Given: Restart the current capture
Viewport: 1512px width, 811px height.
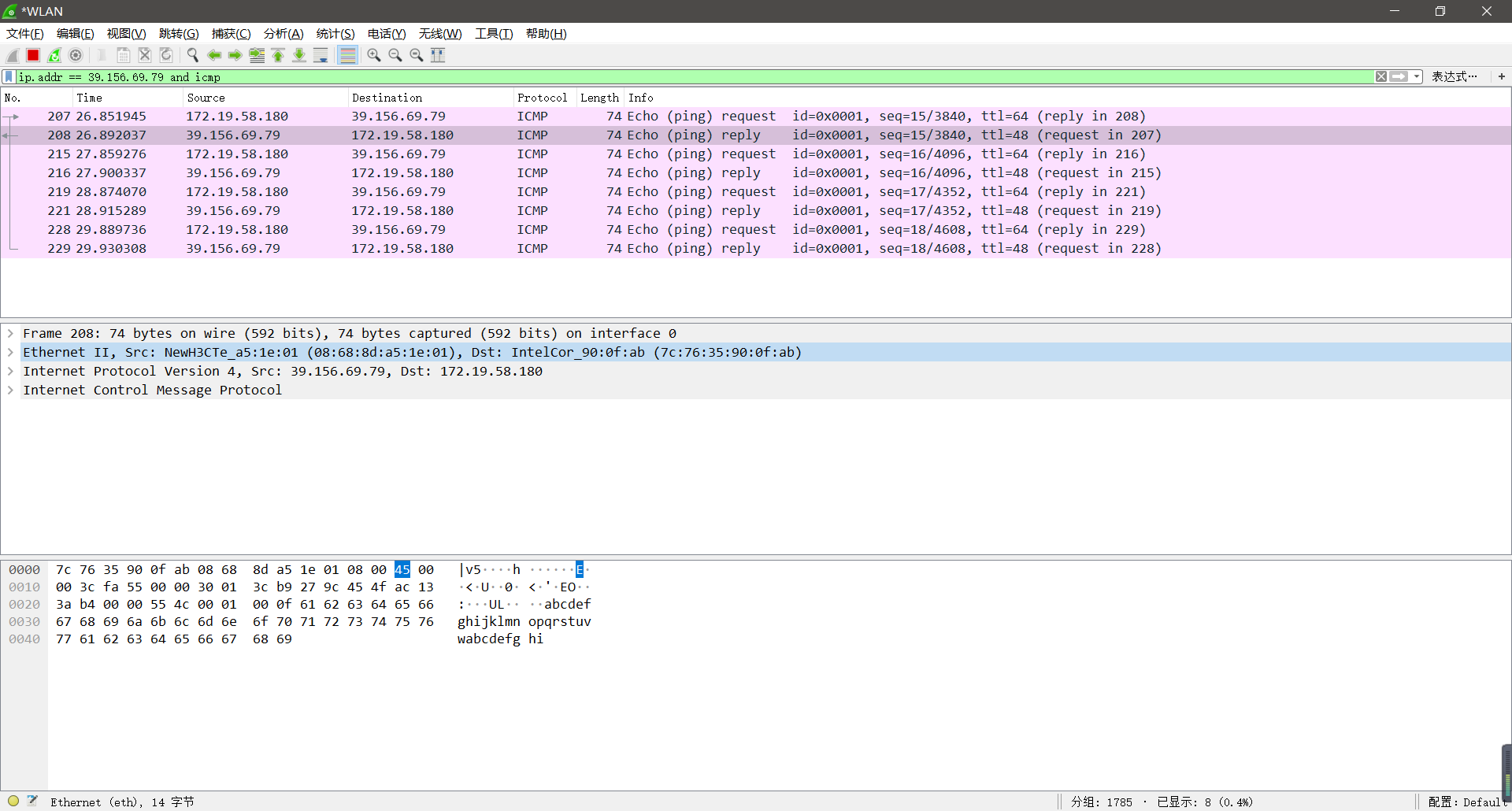Looking at the screenshot, I should pos(54,55).
